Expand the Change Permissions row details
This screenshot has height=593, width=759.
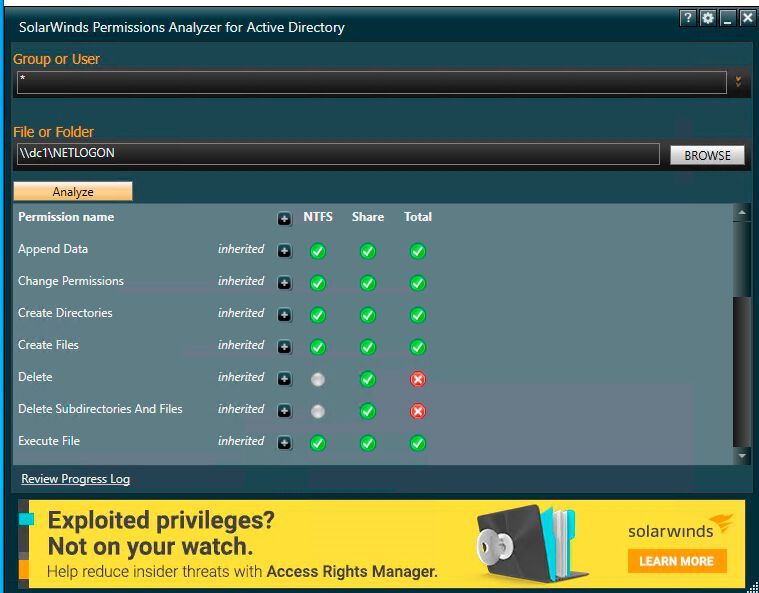point(284,283)
